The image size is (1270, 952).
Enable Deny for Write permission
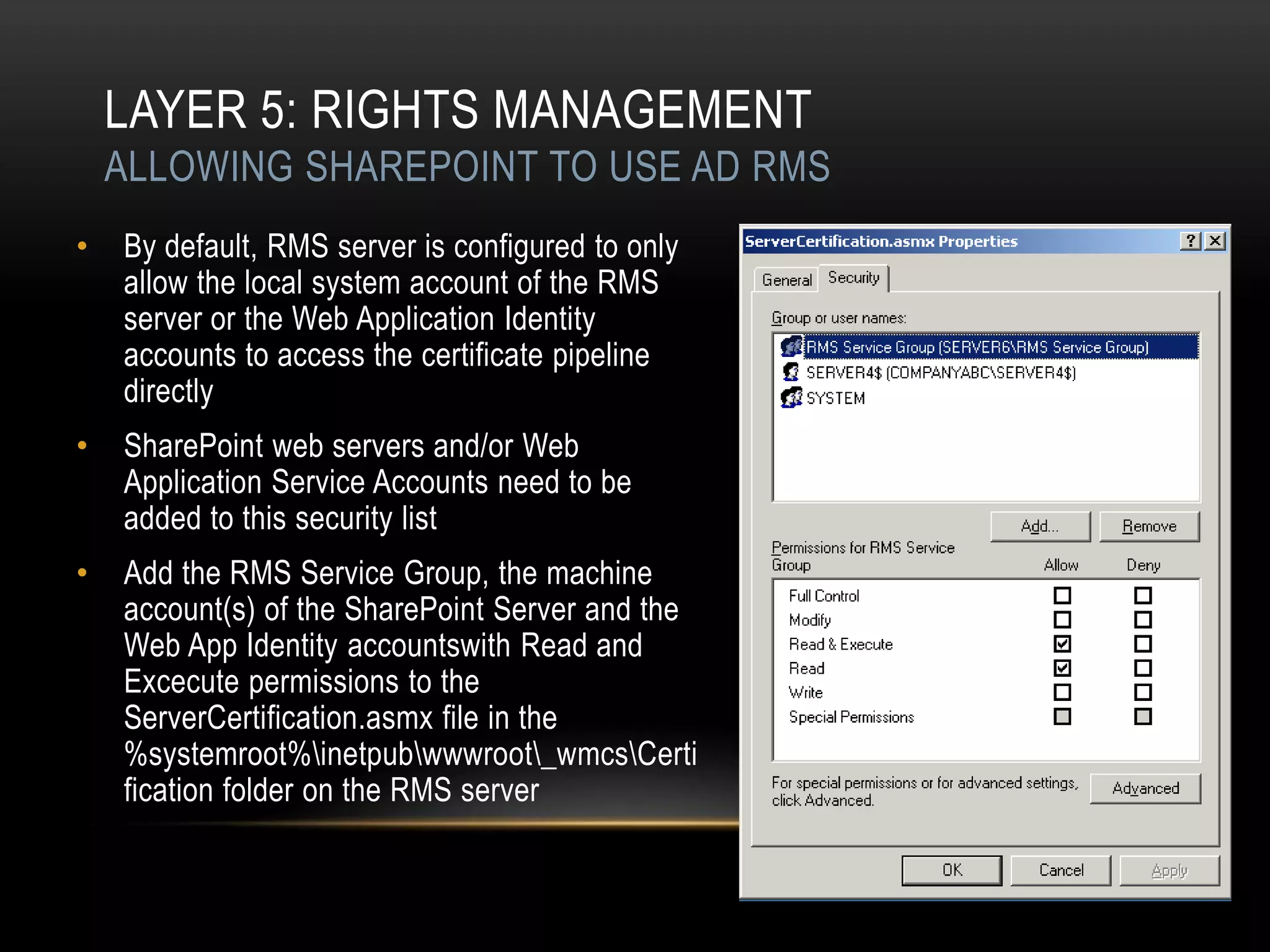coord(1143,692)
